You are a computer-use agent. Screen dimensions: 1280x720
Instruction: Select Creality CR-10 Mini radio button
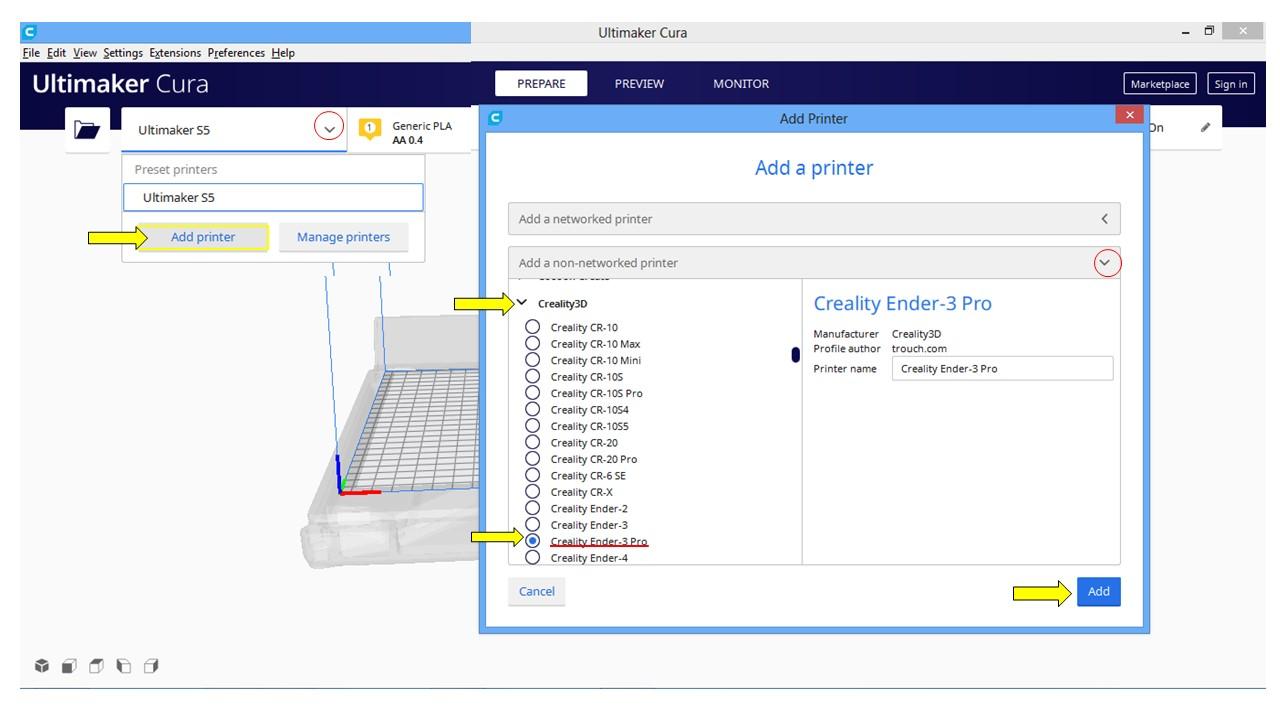coord(532,360)
